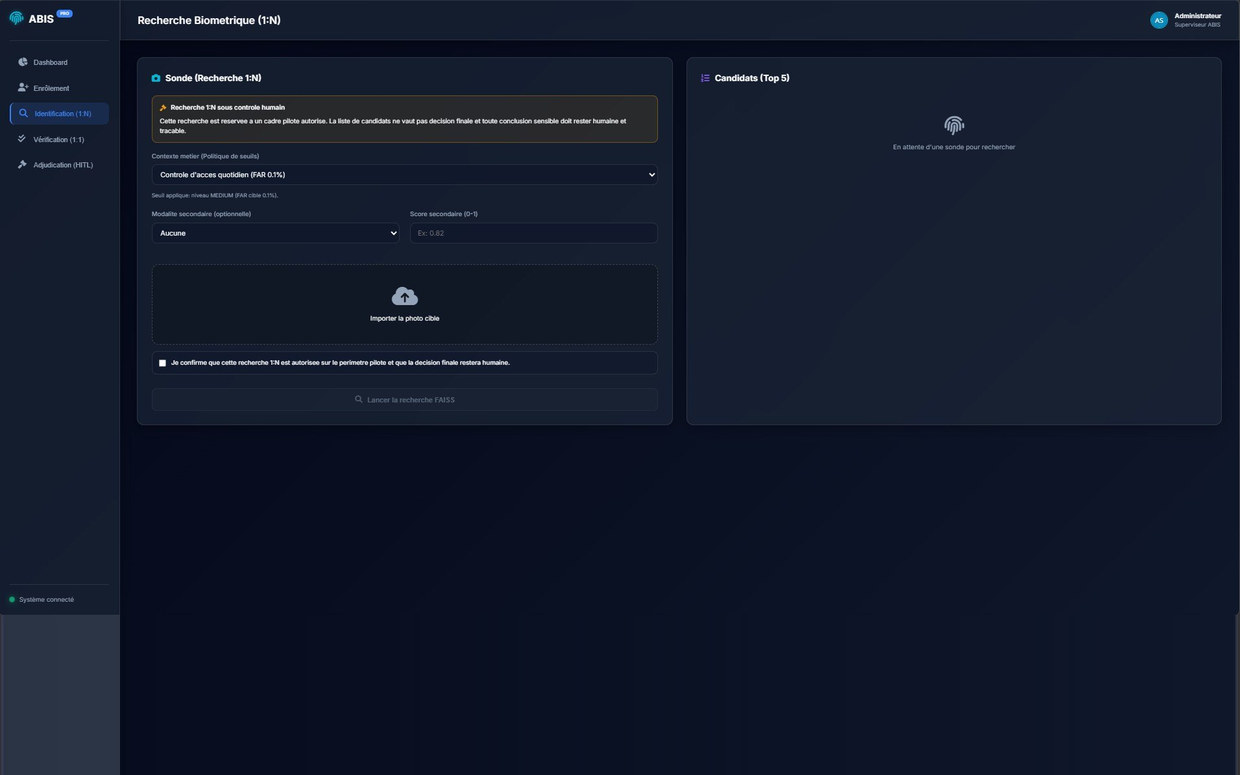Click the Adjudication gavel icon
This screenshot has height=775, width=1240.
click(x=22, y=165)
